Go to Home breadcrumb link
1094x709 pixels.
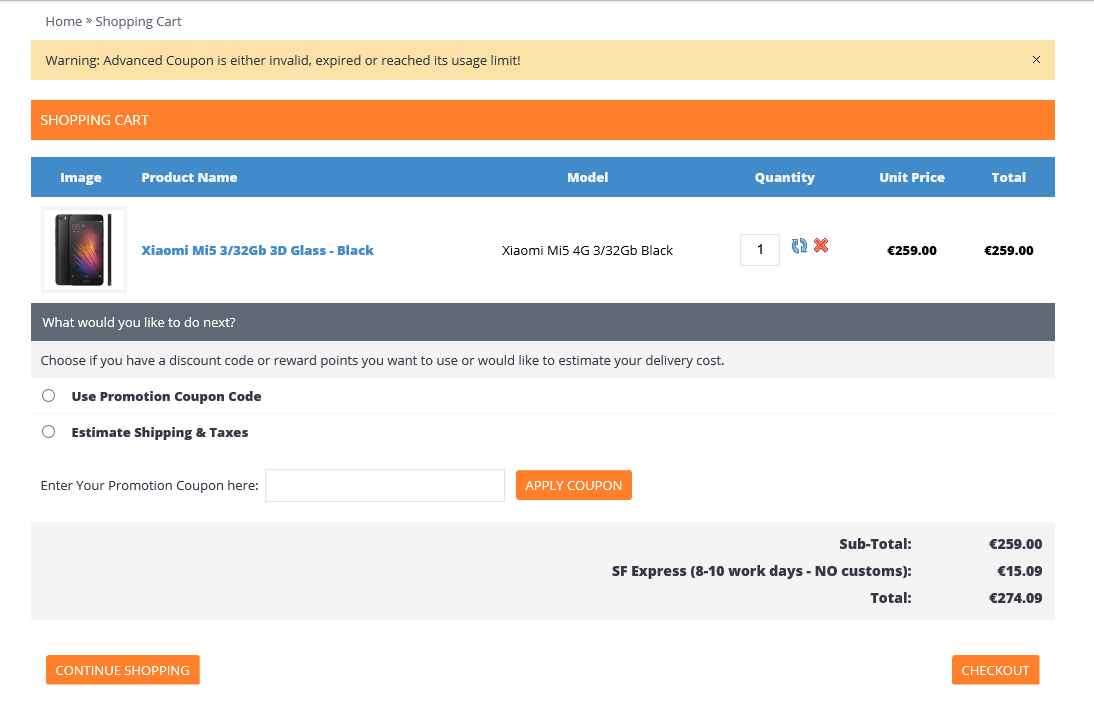click(63, 22)
